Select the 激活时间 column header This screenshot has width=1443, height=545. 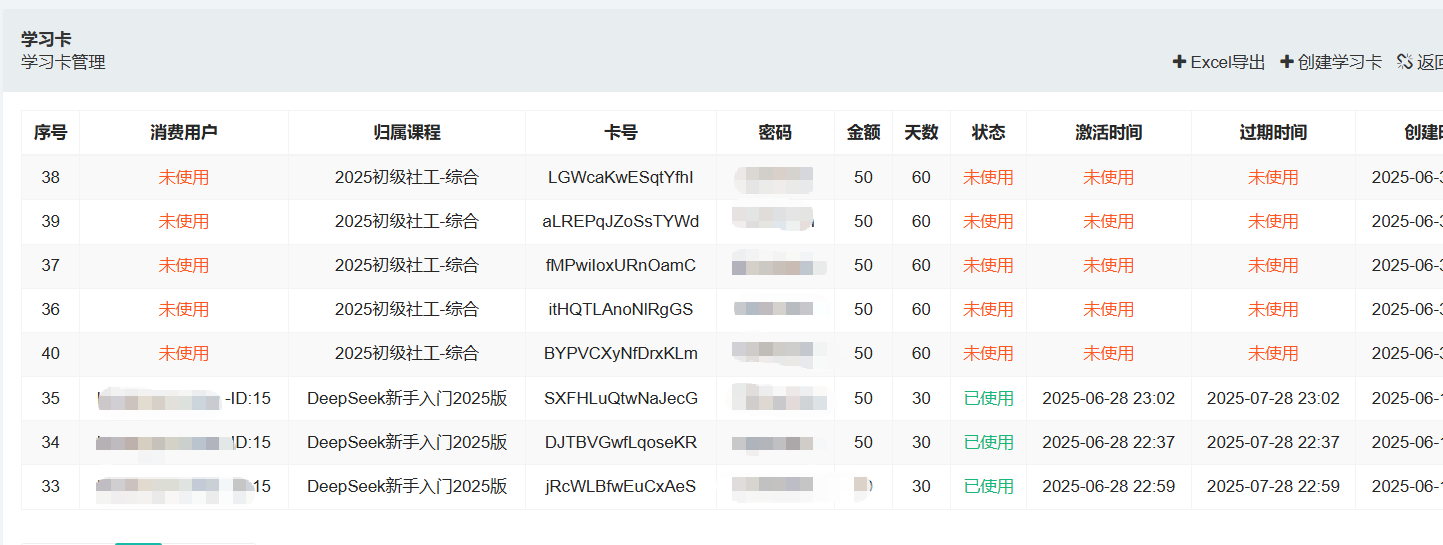(x=1108, y=132)
